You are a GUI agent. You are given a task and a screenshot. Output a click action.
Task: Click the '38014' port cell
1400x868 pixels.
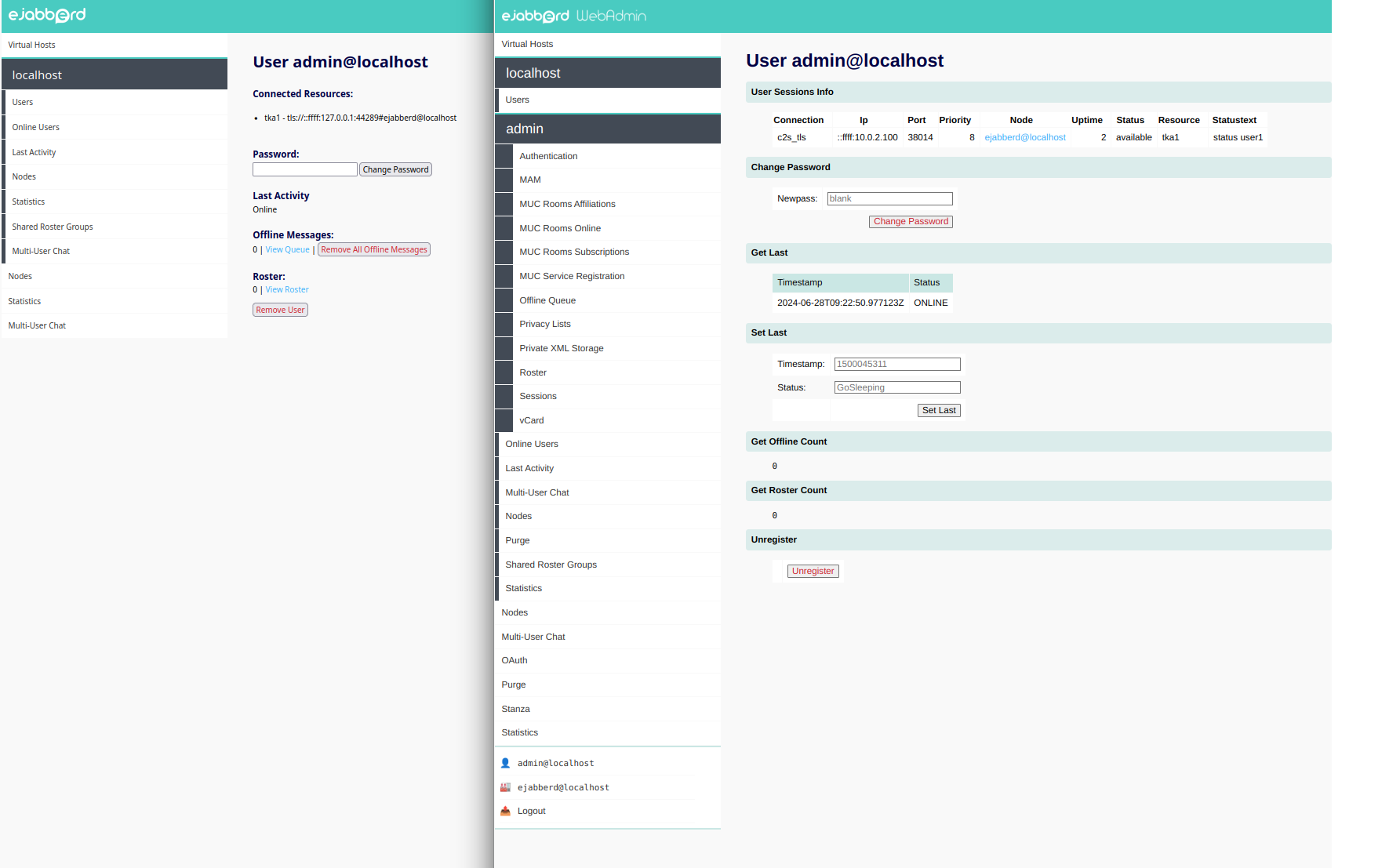(920, 137)
